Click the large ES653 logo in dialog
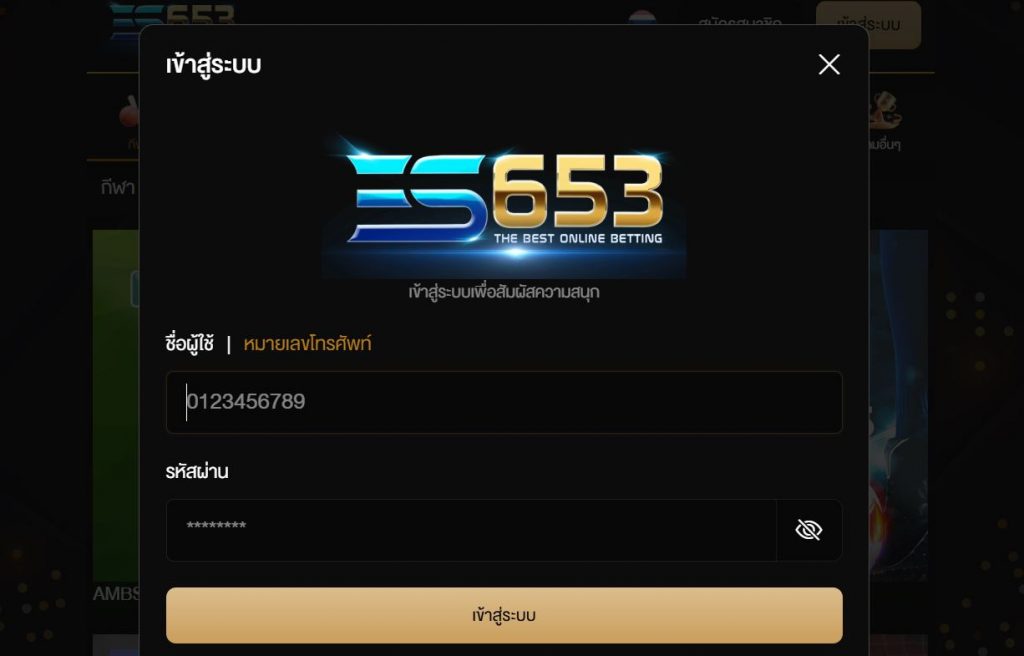 click(504, 206)
